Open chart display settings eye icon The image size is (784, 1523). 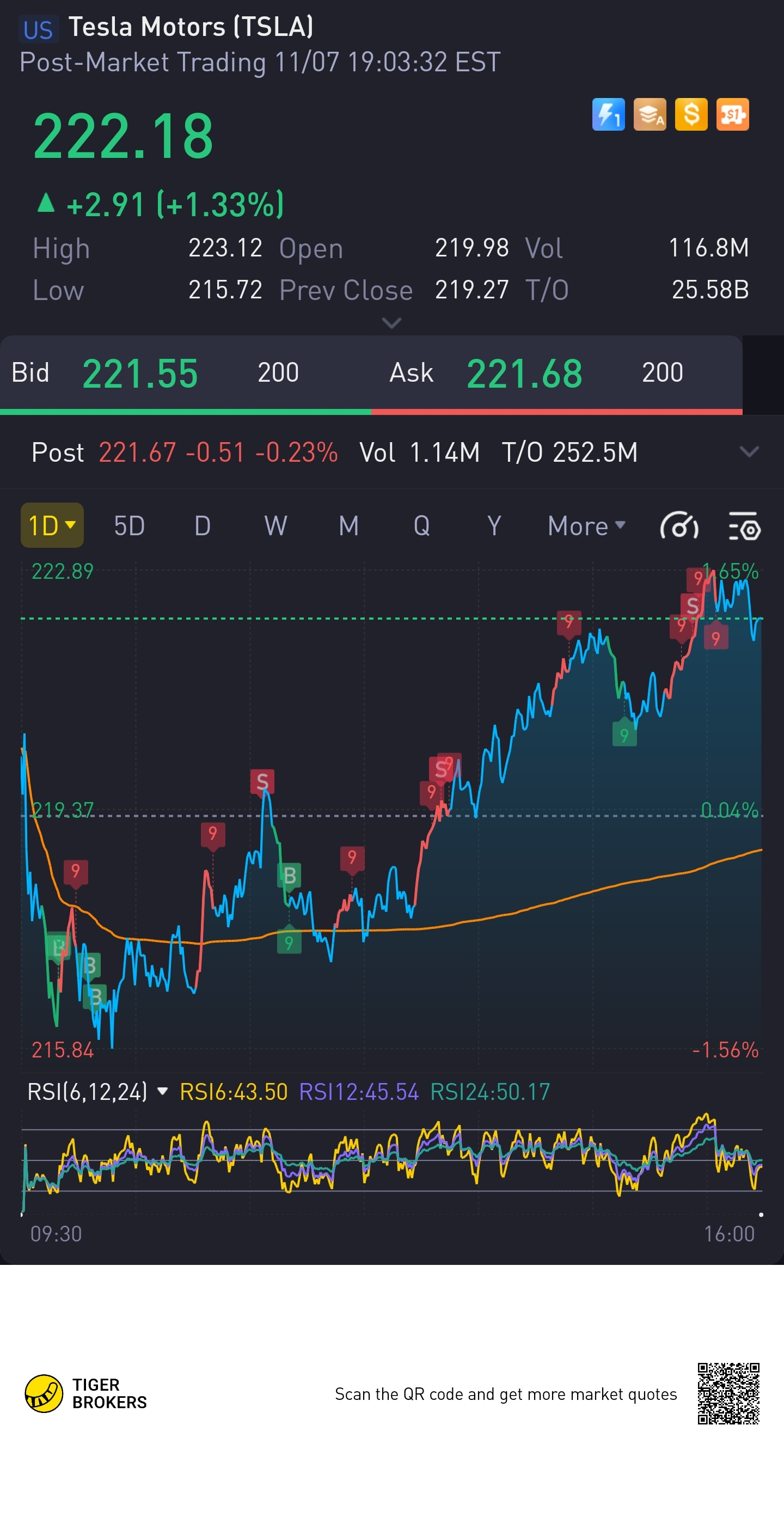pyautogui.click(x=744, y=525)
